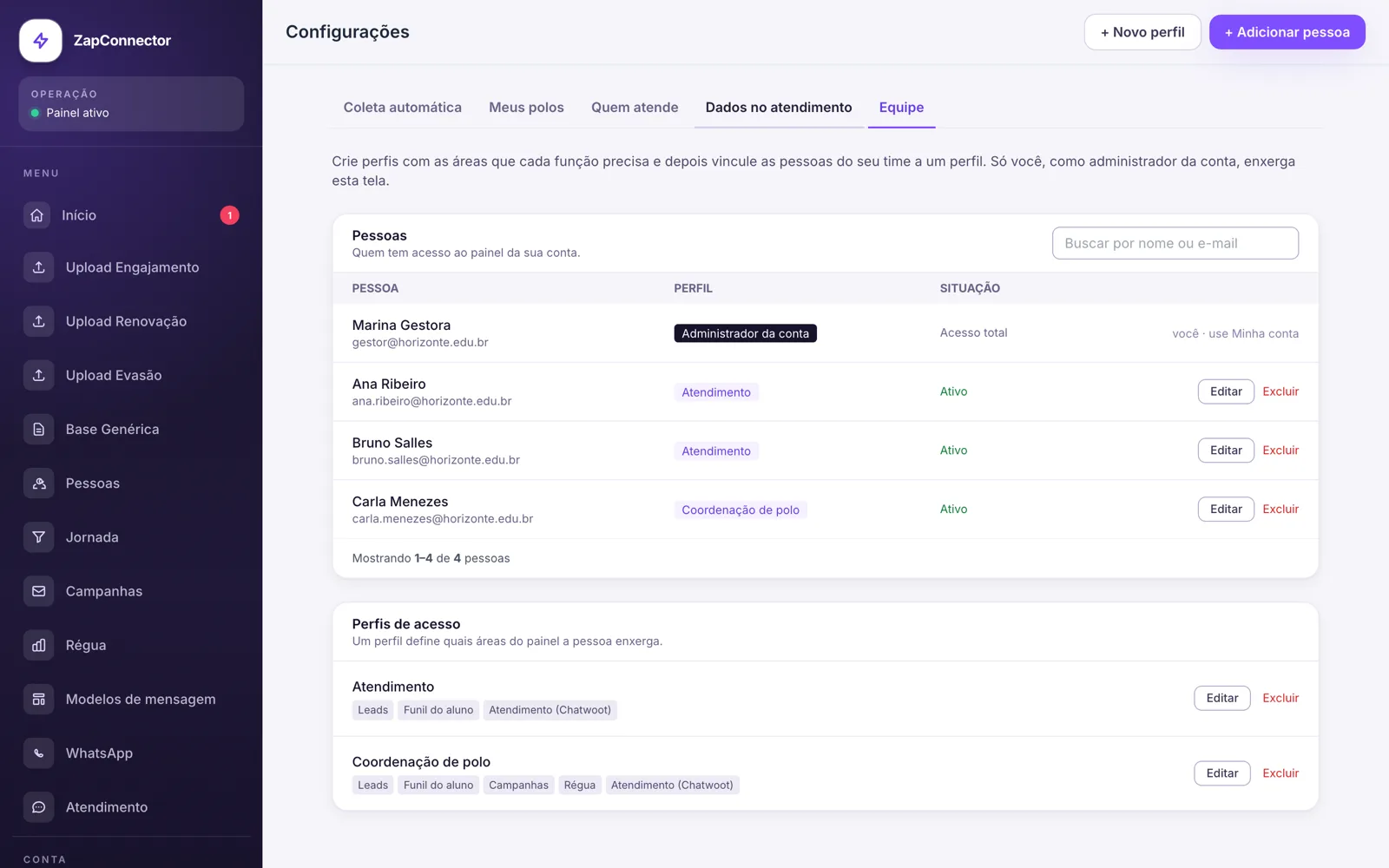Click the Base Genérica document icon
The image size is (1389, 868).
click(x=38, y=429)
